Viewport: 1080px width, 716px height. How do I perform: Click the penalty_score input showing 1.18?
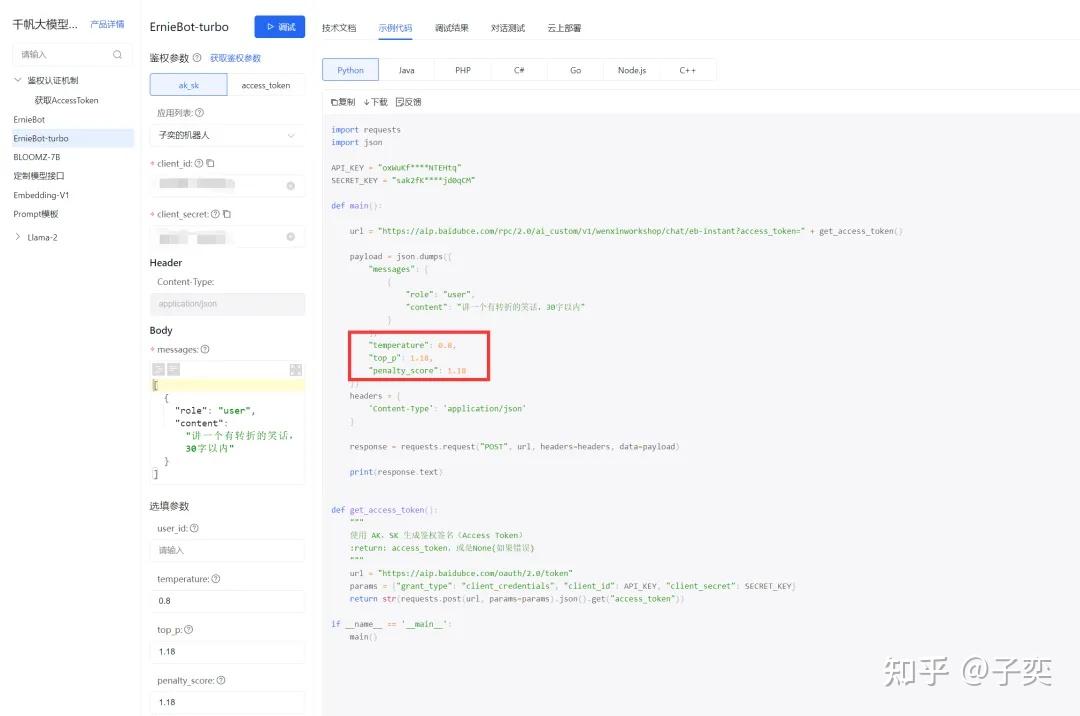click(227, 702)
